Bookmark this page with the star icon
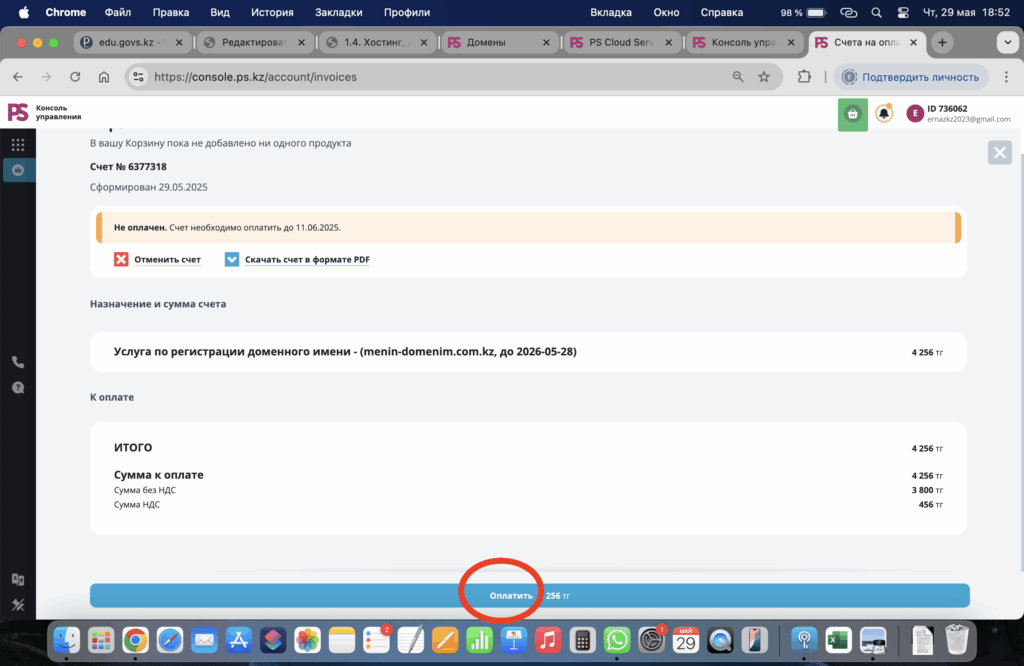Image resolution: width=1024 pixels, height=666 pixels. point(764,77)
